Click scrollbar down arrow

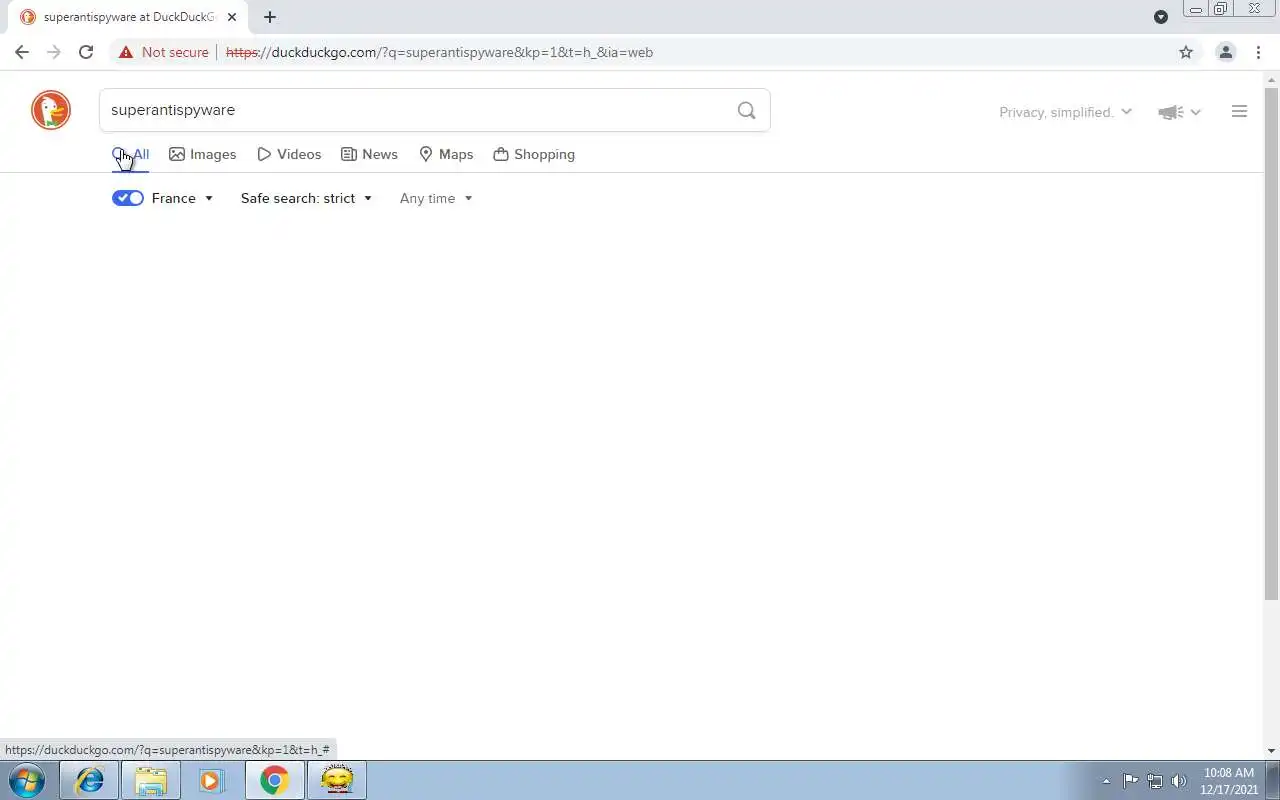tap(1271, 751)
